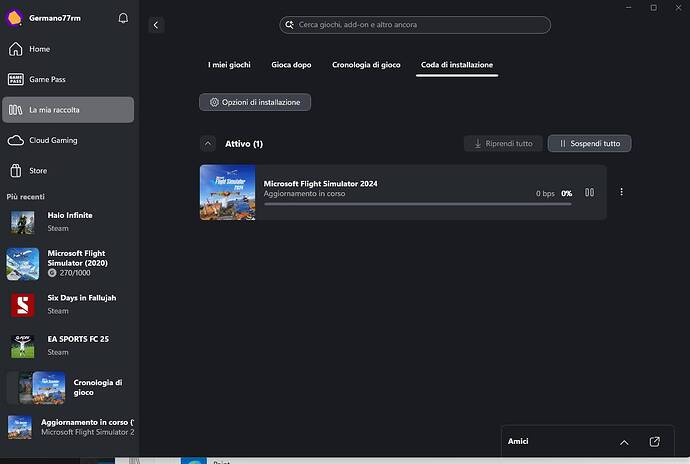Collapse the Attivo (1) section

coord(208,144)
